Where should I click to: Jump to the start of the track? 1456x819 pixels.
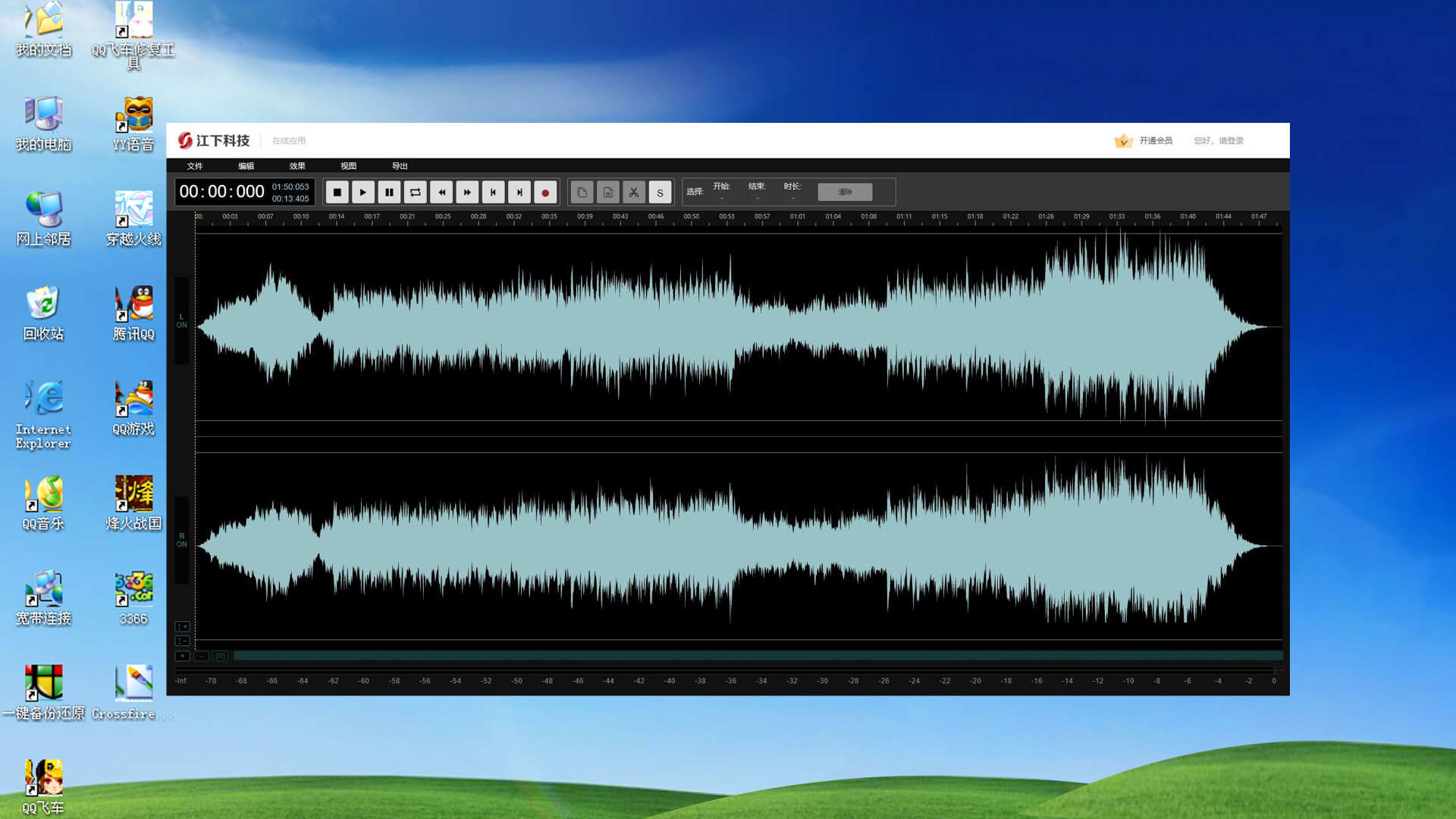click(x=493, y=193)
